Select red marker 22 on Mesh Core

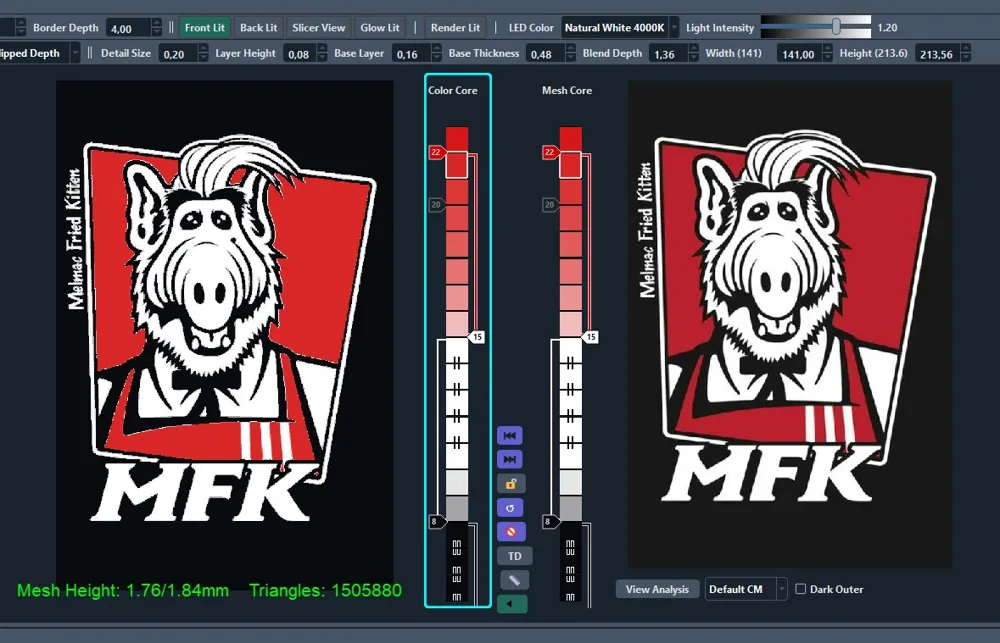coord(550,152)
